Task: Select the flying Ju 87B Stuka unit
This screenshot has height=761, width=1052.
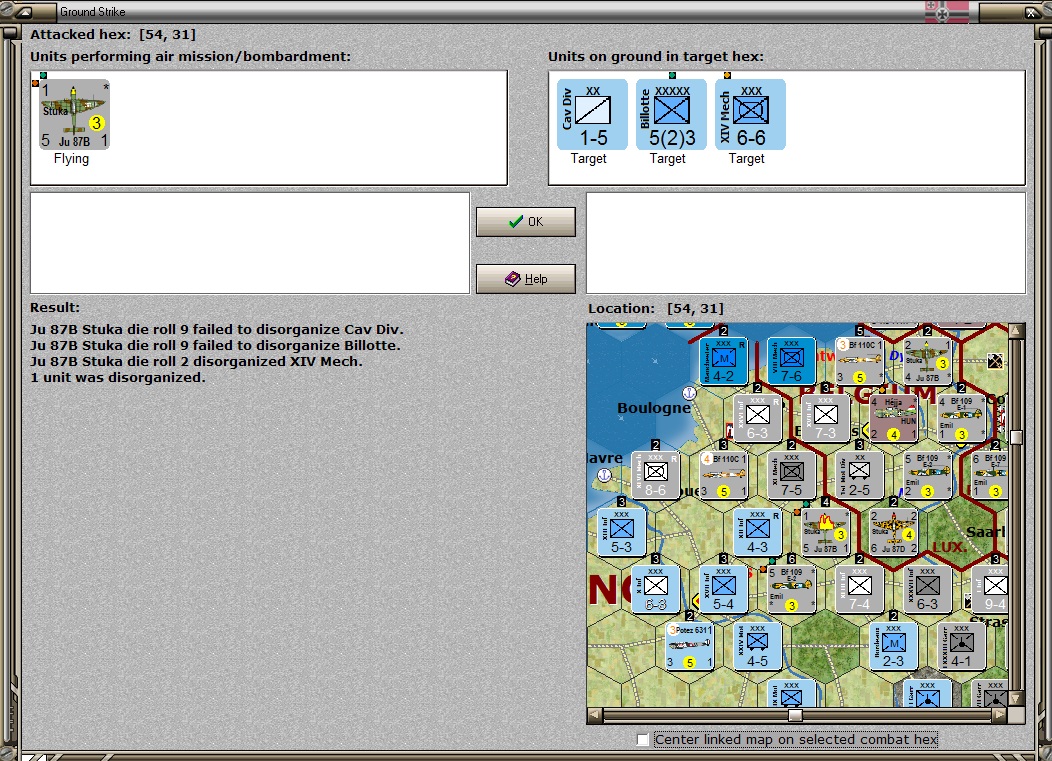Action: click(74, 115)
